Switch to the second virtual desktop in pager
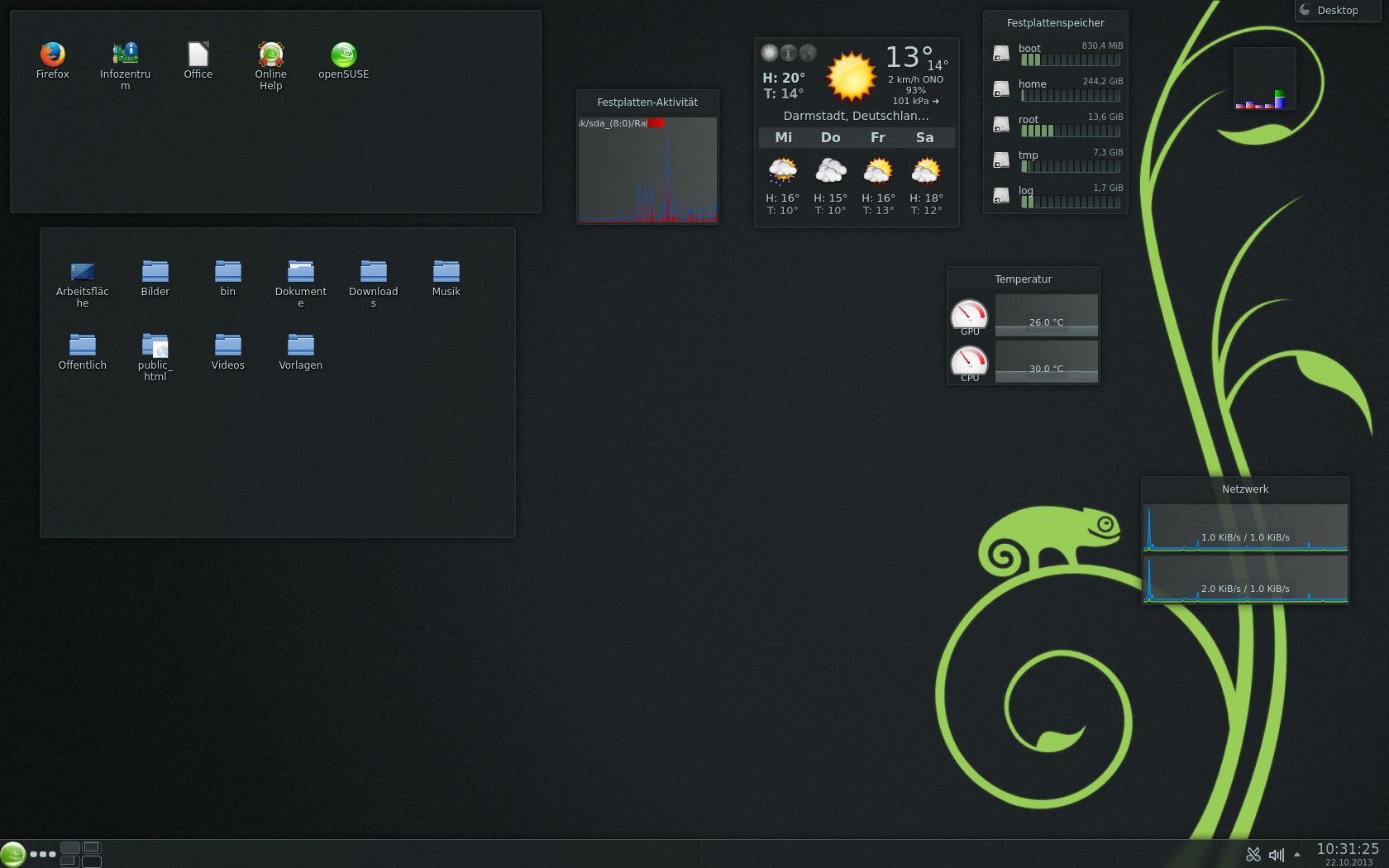 pos(92,847)
